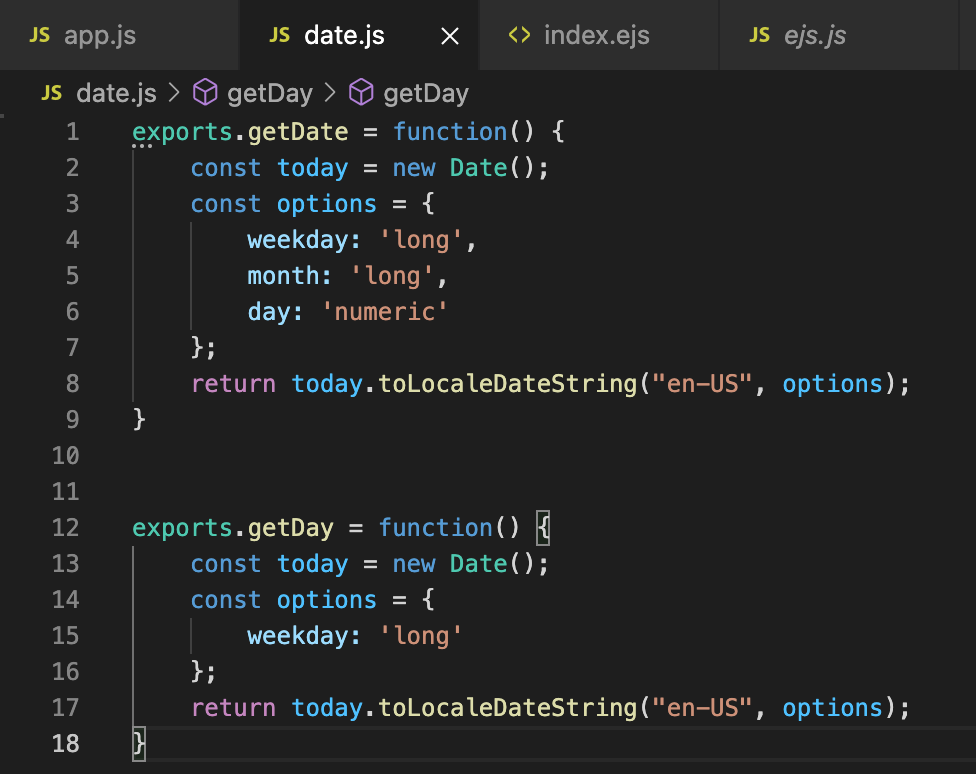Click 'function' keyword on line 1
Screen dimensions: 976x774
[450, 131]
